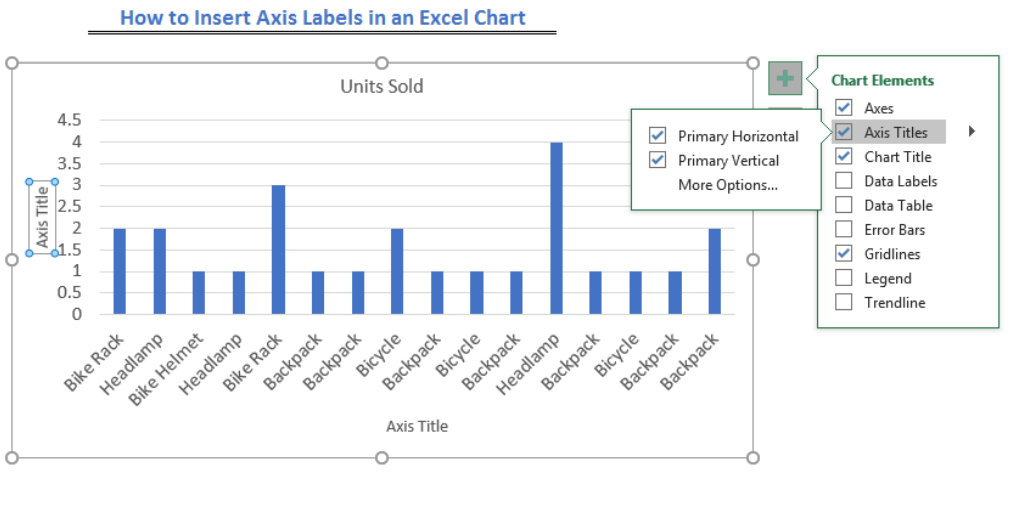Show the Legend via its checkbox

[x=844, y=278]
